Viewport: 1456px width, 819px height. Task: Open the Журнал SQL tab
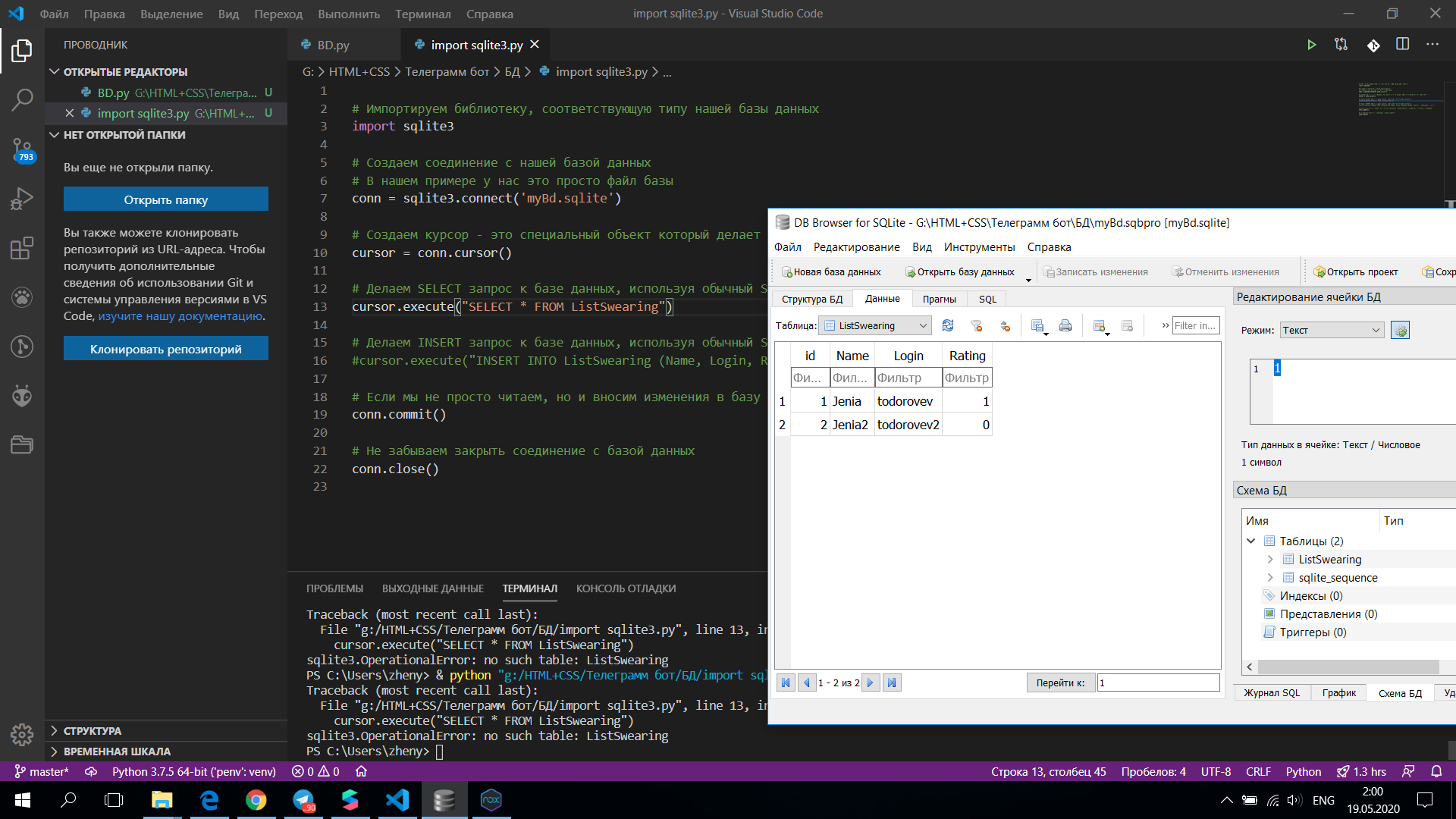coord(1272,692)
